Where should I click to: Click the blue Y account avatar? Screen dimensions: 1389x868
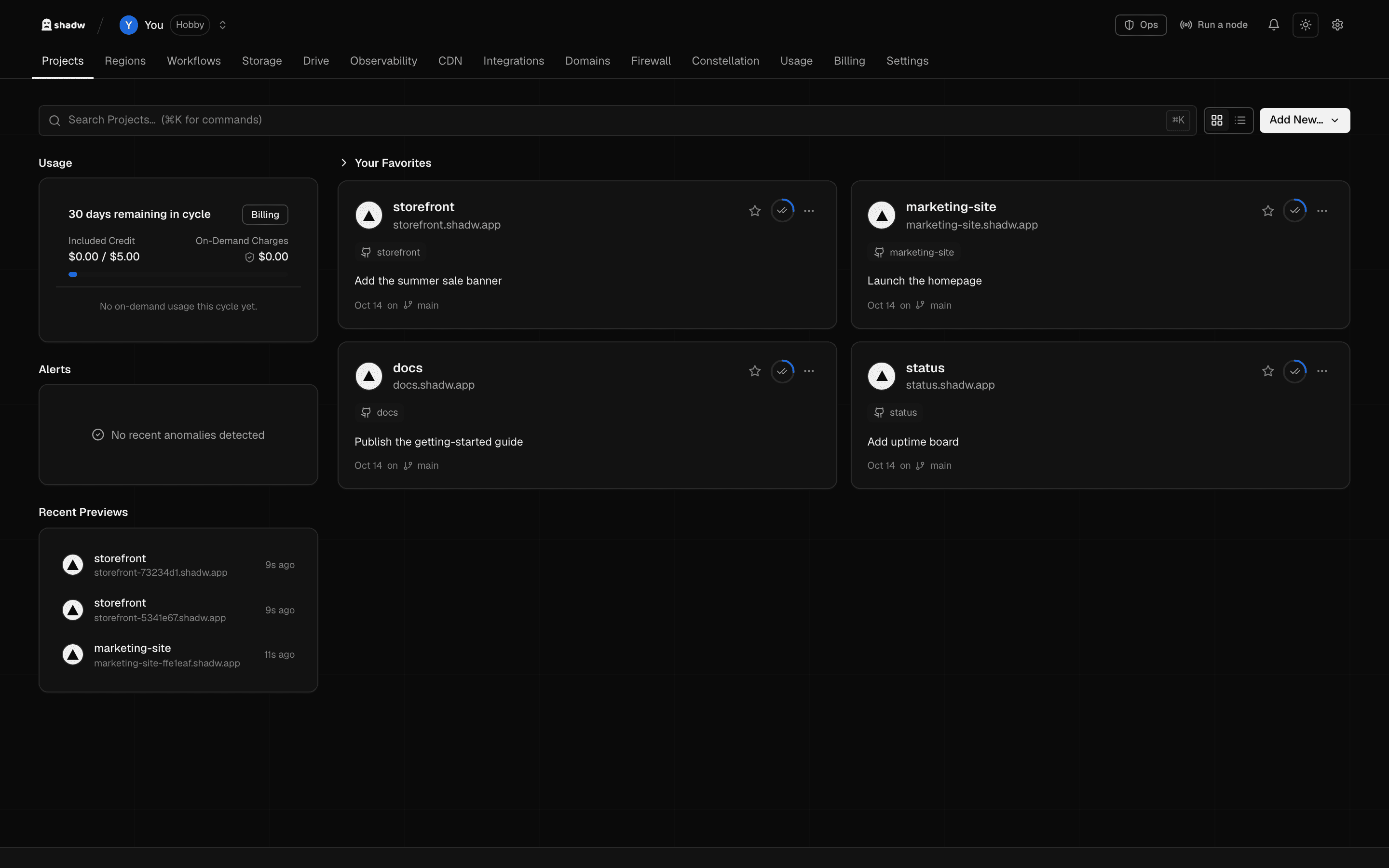(x=129, y=25)
